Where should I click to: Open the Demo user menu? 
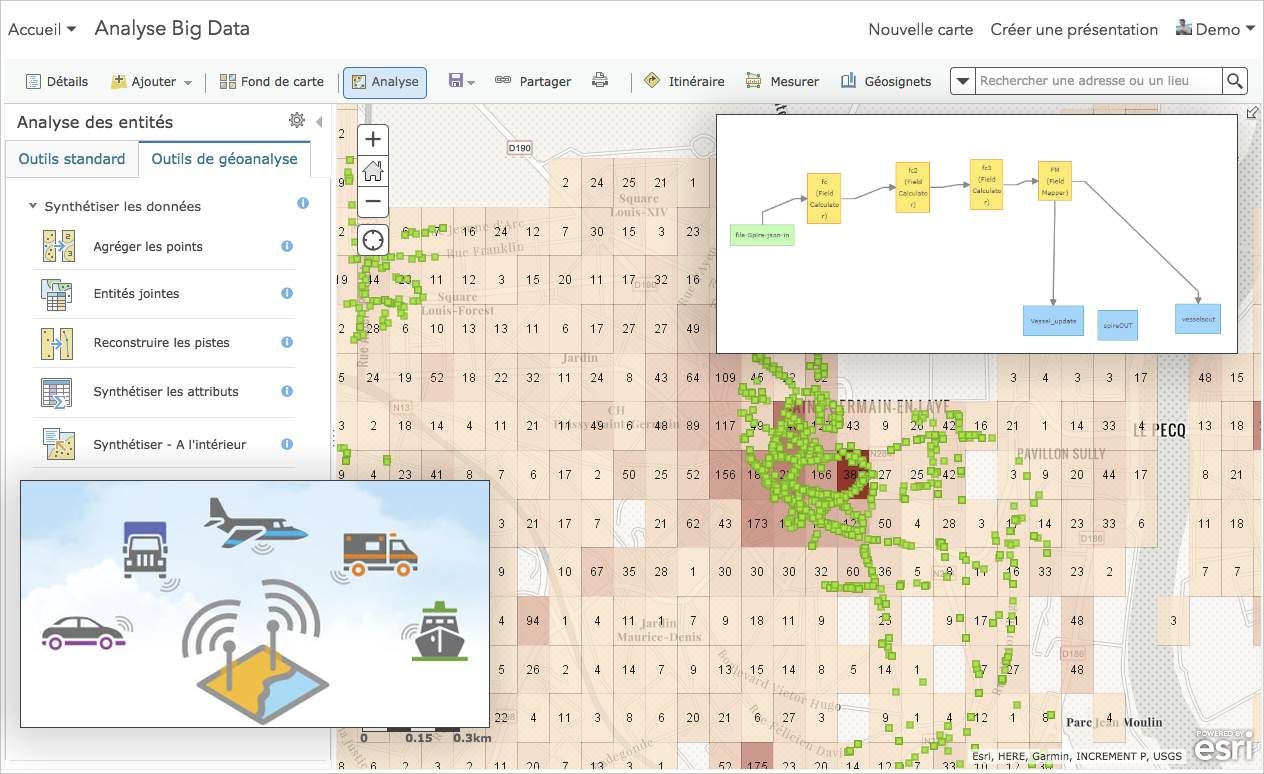pos(1215,30)
